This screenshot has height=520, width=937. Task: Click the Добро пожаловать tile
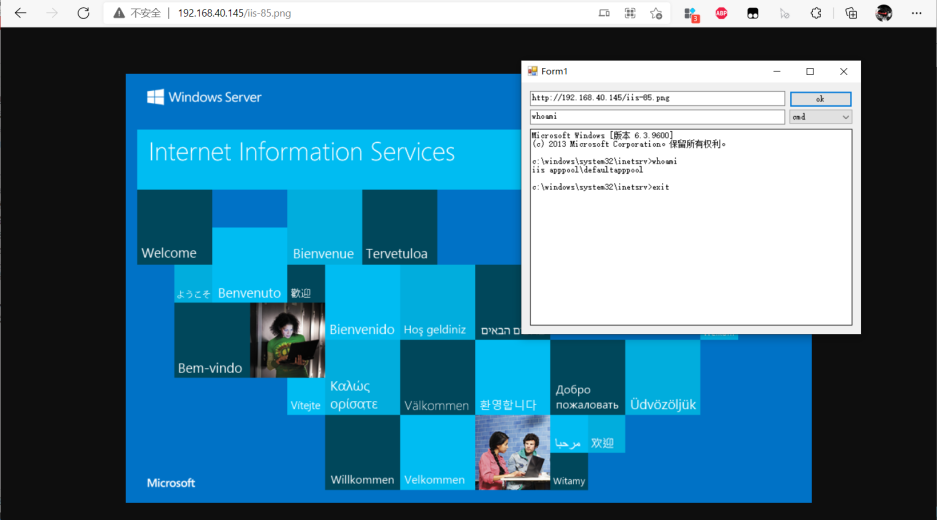click(587, 377)
